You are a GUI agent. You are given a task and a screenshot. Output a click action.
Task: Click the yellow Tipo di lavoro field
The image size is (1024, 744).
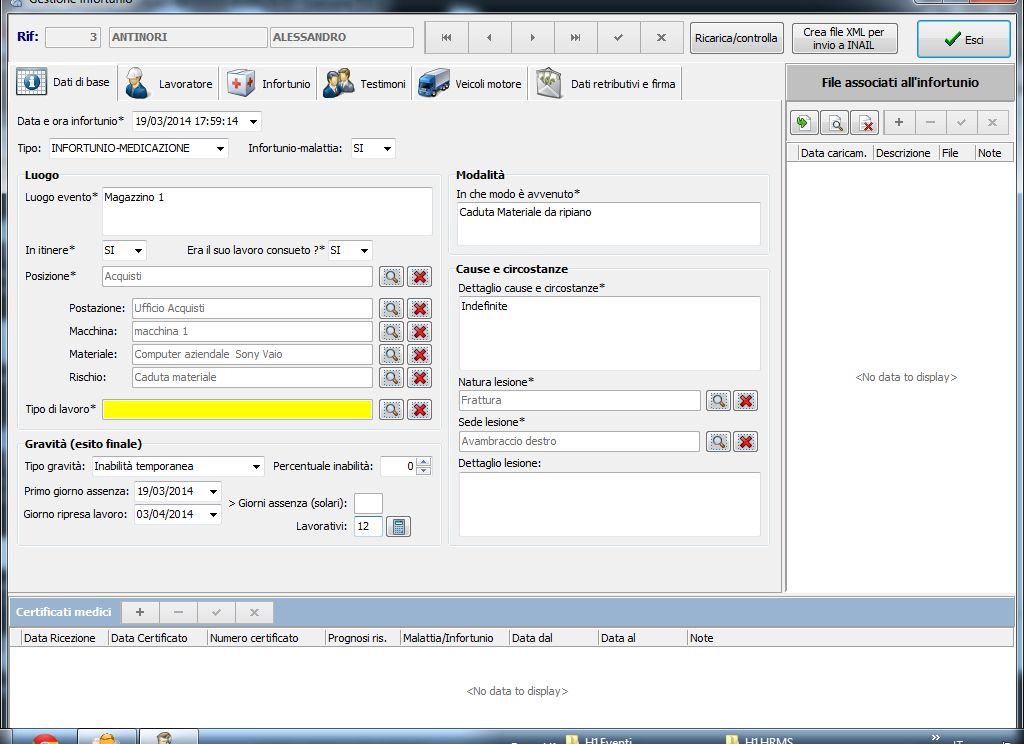pos(238,409)
